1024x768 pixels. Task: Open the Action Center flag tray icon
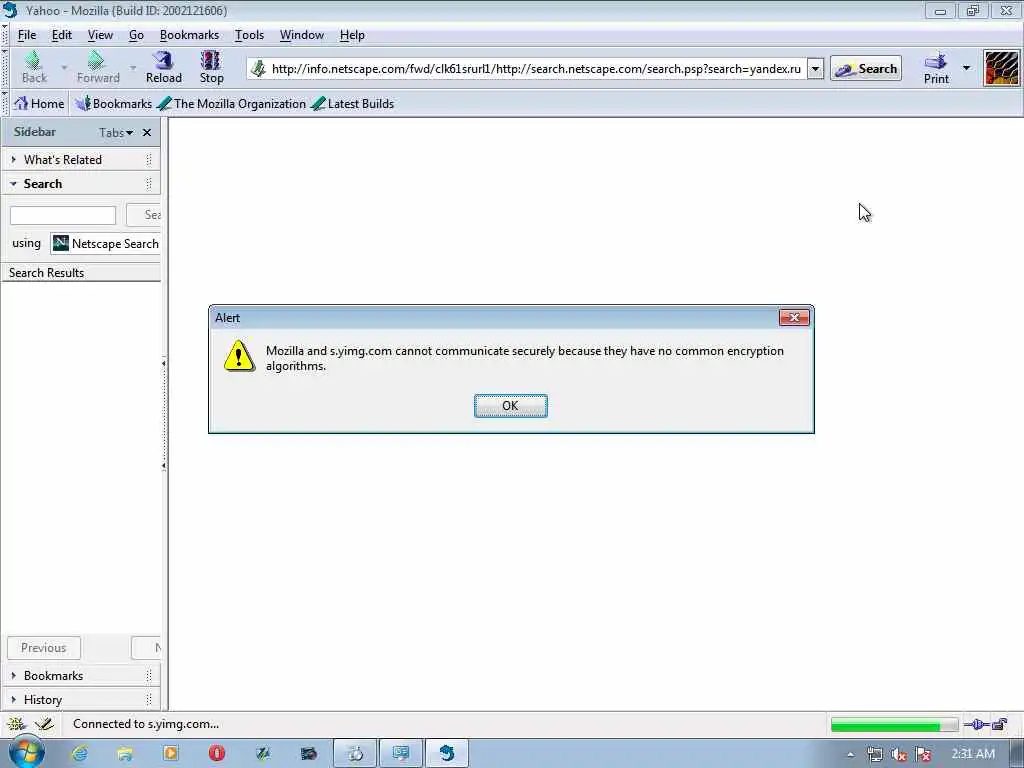(923, 754)
